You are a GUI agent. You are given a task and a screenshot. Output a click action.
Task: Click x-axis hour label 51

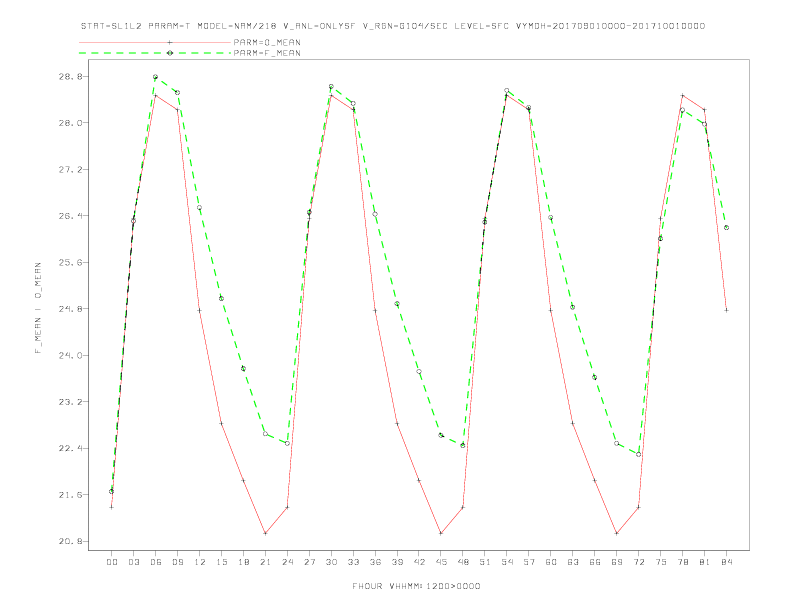pos(485,562)
